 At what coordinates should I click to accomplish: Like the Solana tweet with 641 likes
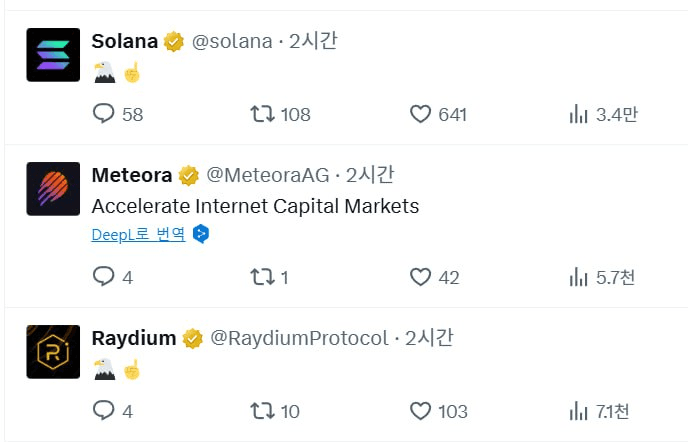[x=420, y=114]
